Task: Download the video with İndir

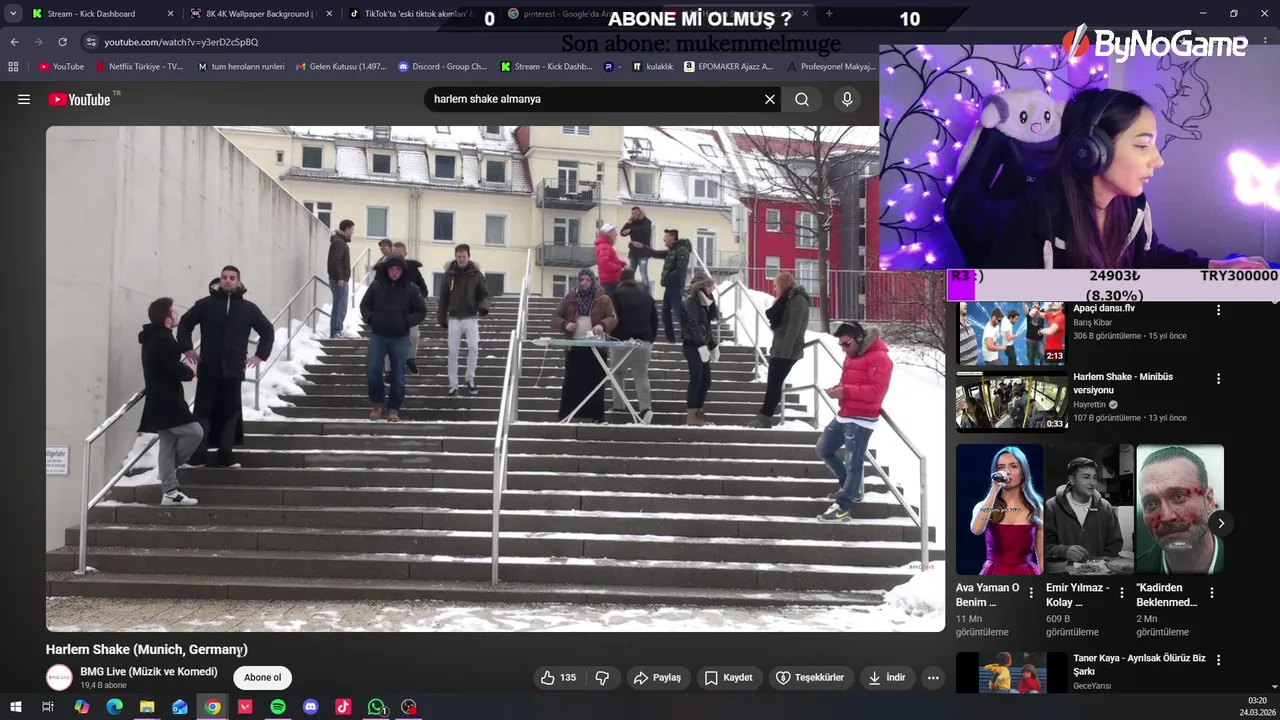Action: coord(887,678)
